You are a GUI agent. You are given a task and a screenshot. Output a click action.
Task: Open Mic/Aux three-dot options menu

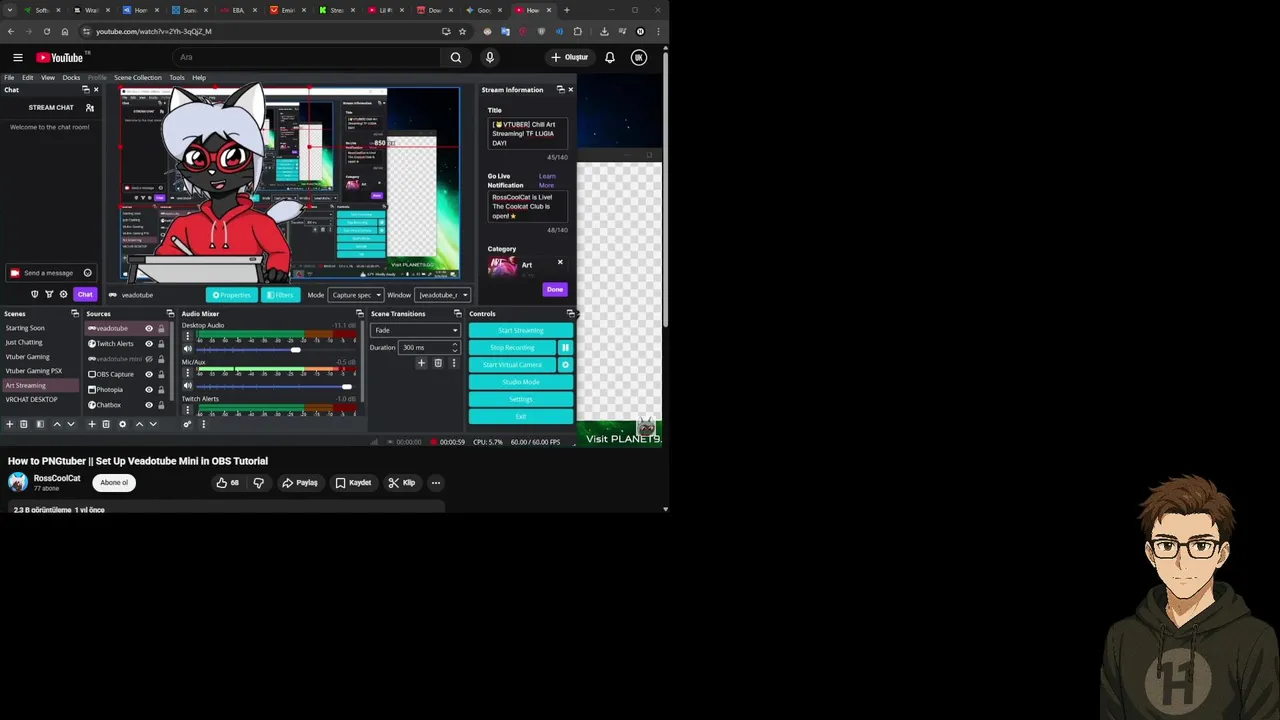187,373
